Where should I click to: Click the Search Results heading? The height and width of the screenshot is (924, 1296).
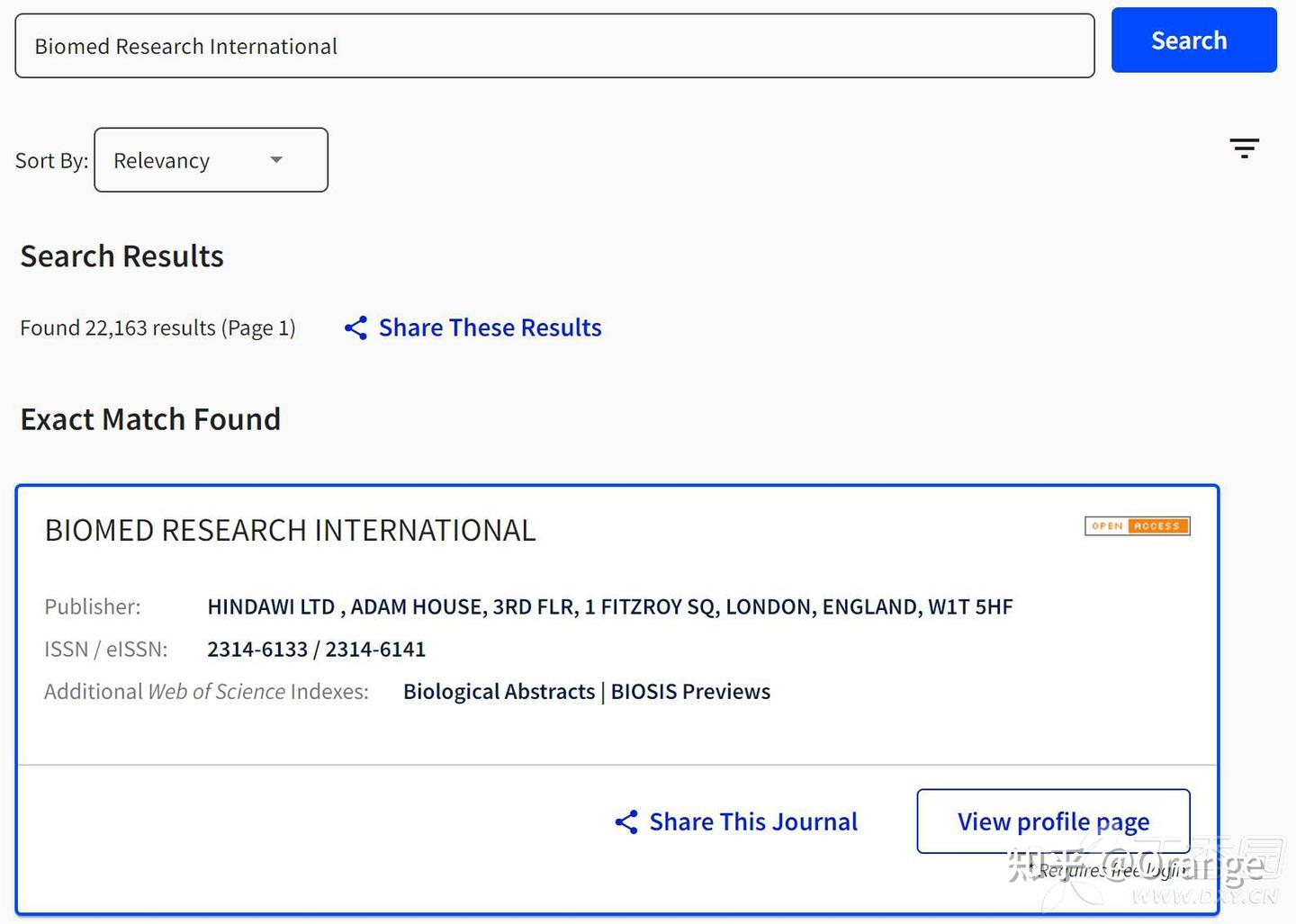[121, 256]
